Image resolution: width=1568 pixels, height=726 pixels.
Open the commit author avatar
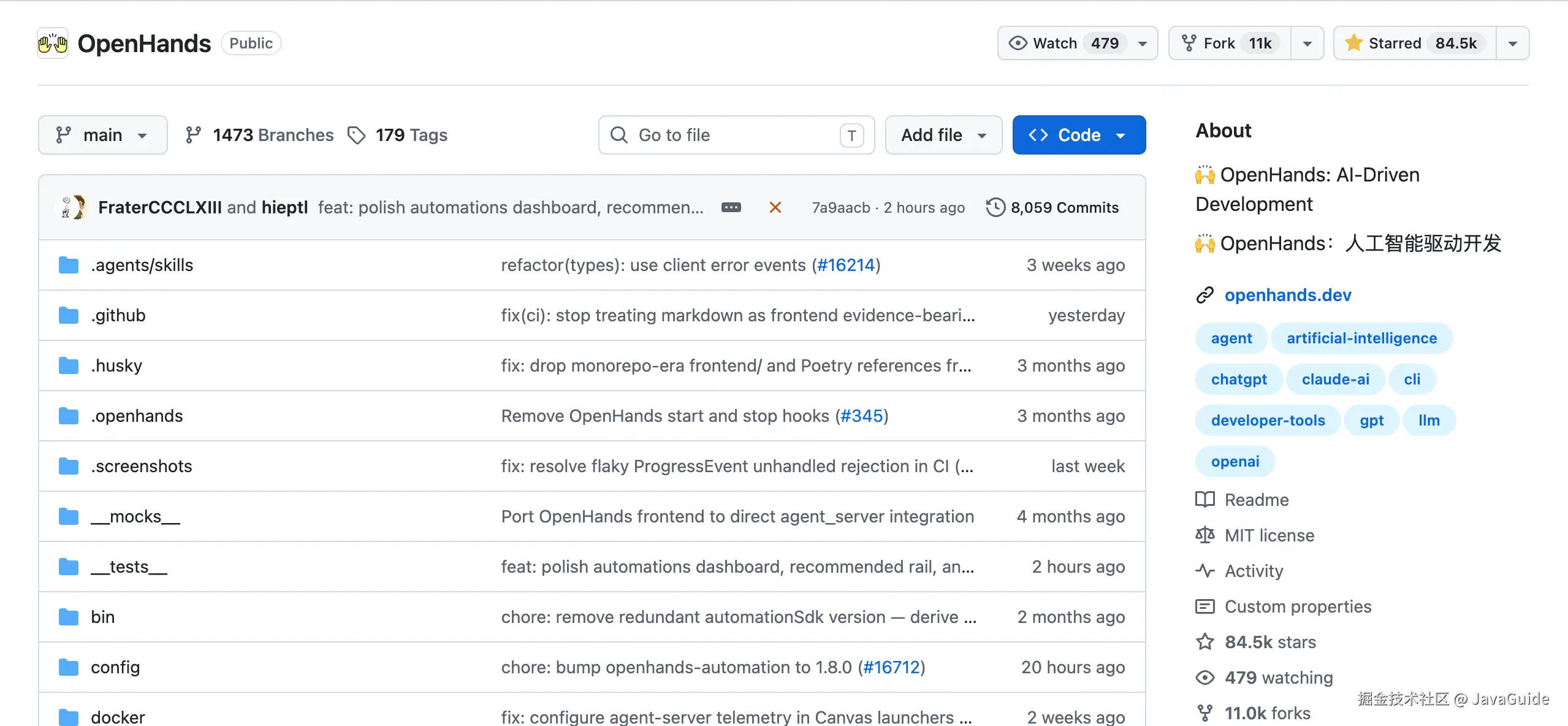click(x=72, y=207)
